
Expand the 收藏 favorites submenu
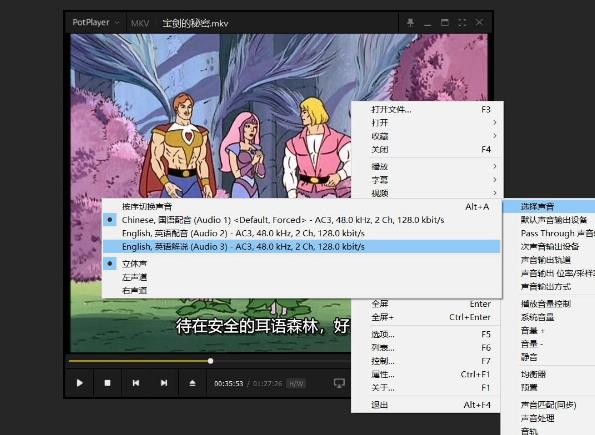427,136
